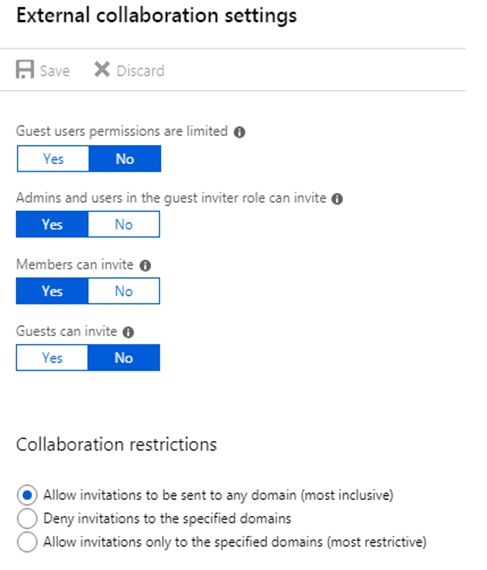487x570 pixels.
Task: Show info tooltip for Guests can invite
Action: pos(128,332)
